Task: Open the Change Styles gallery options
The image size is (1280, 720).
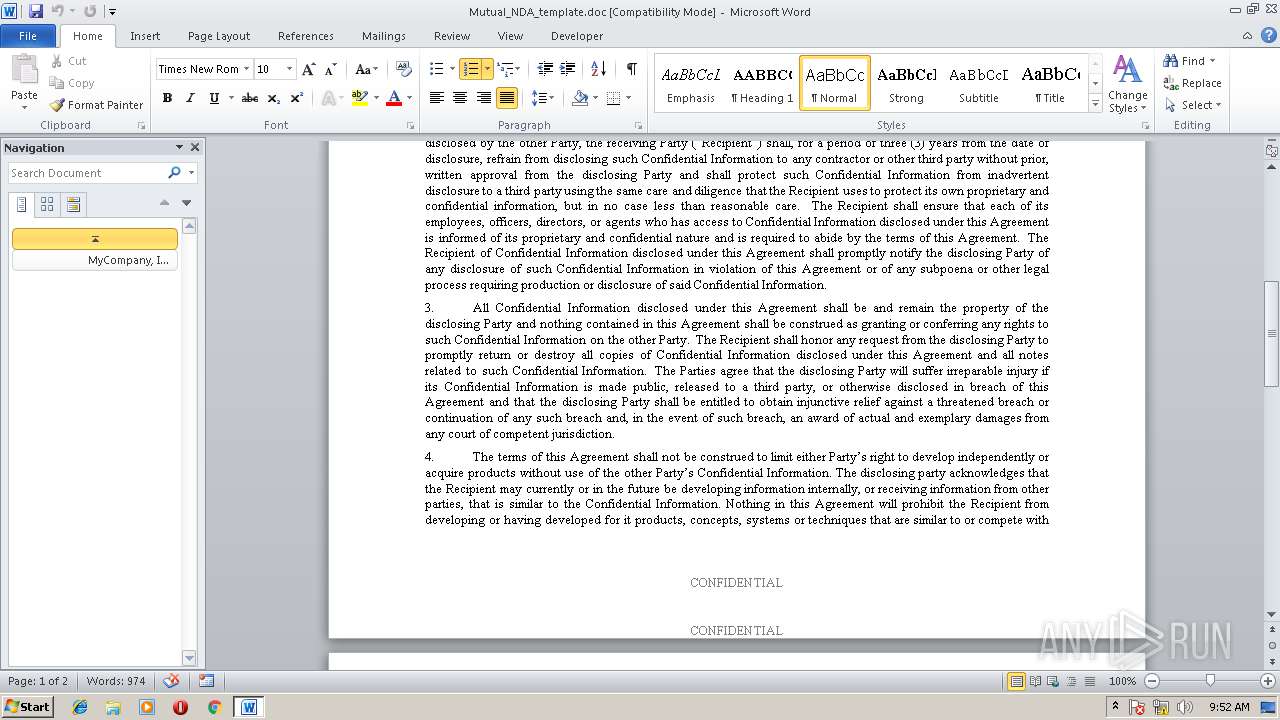Action: (x=1127, y=86)
